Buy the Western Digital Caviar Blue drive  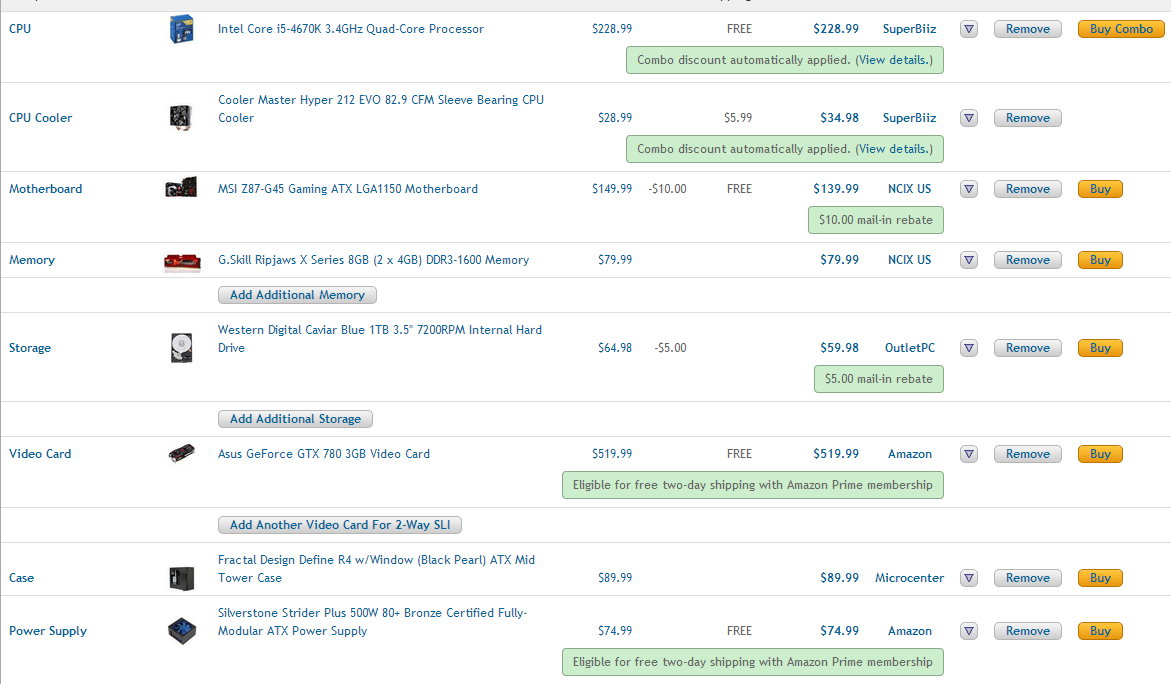coord(1100,348)
